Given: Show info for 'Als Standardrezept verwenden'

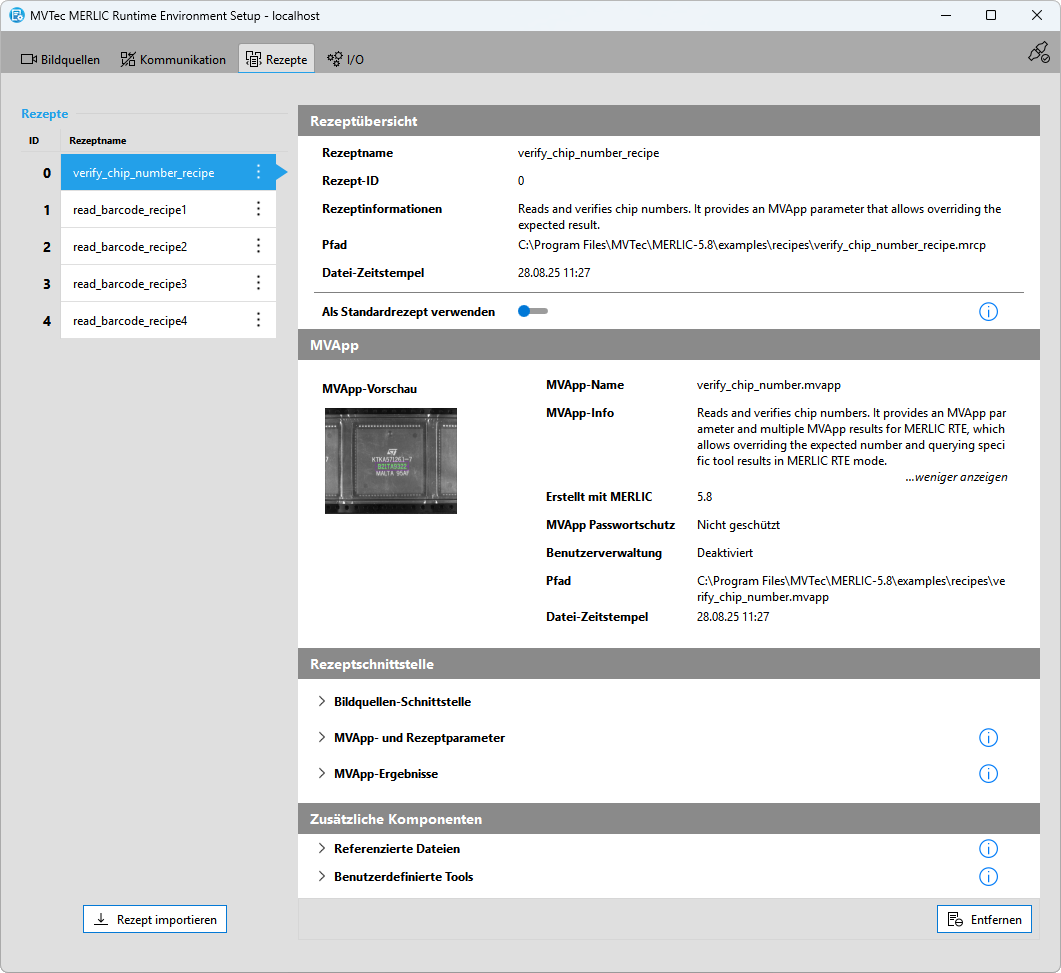Looking at the screenshot, I should (x=988, y=312).
